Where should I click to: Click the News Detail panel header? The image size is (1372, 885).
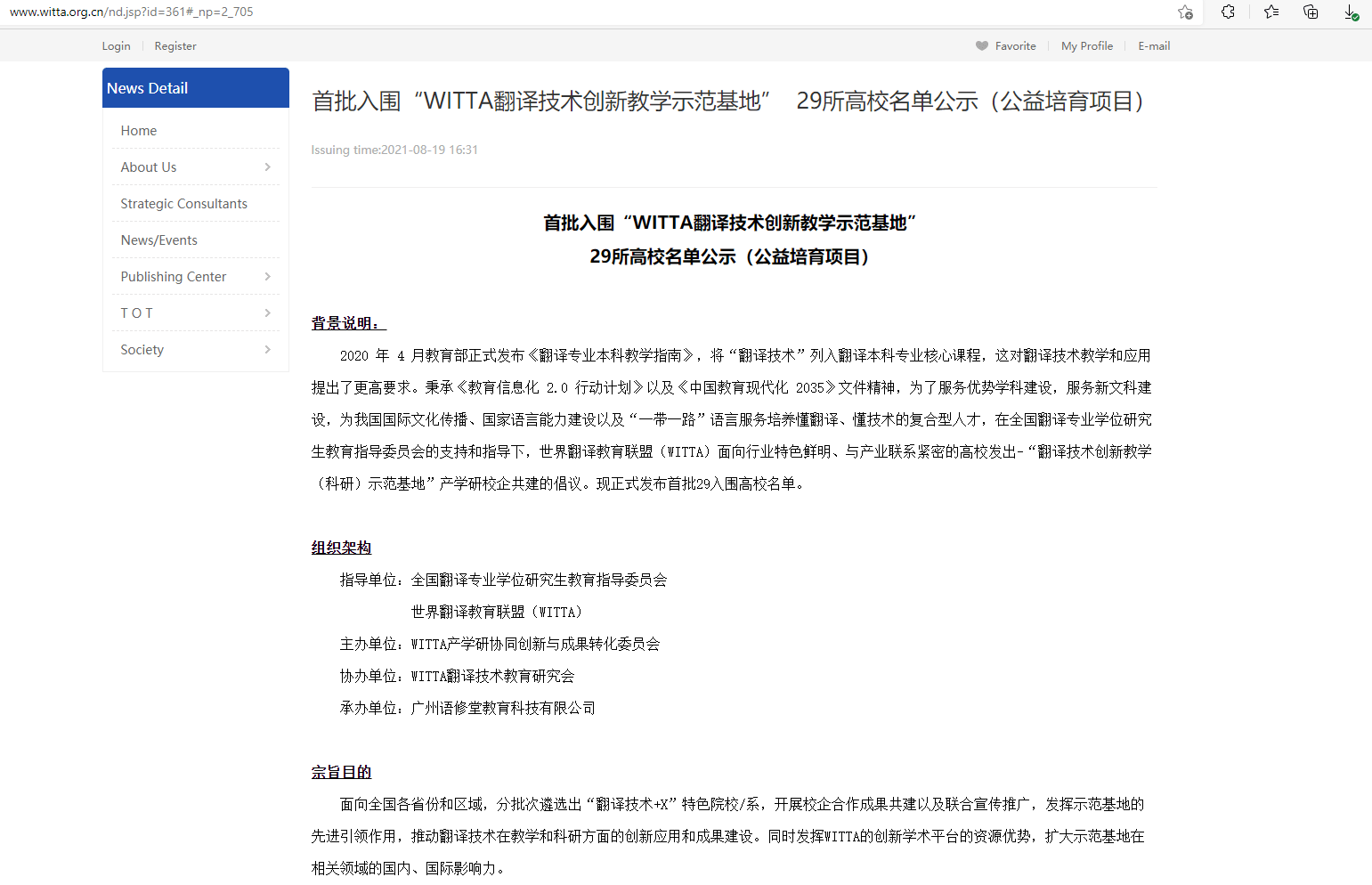tap(195, 88)
